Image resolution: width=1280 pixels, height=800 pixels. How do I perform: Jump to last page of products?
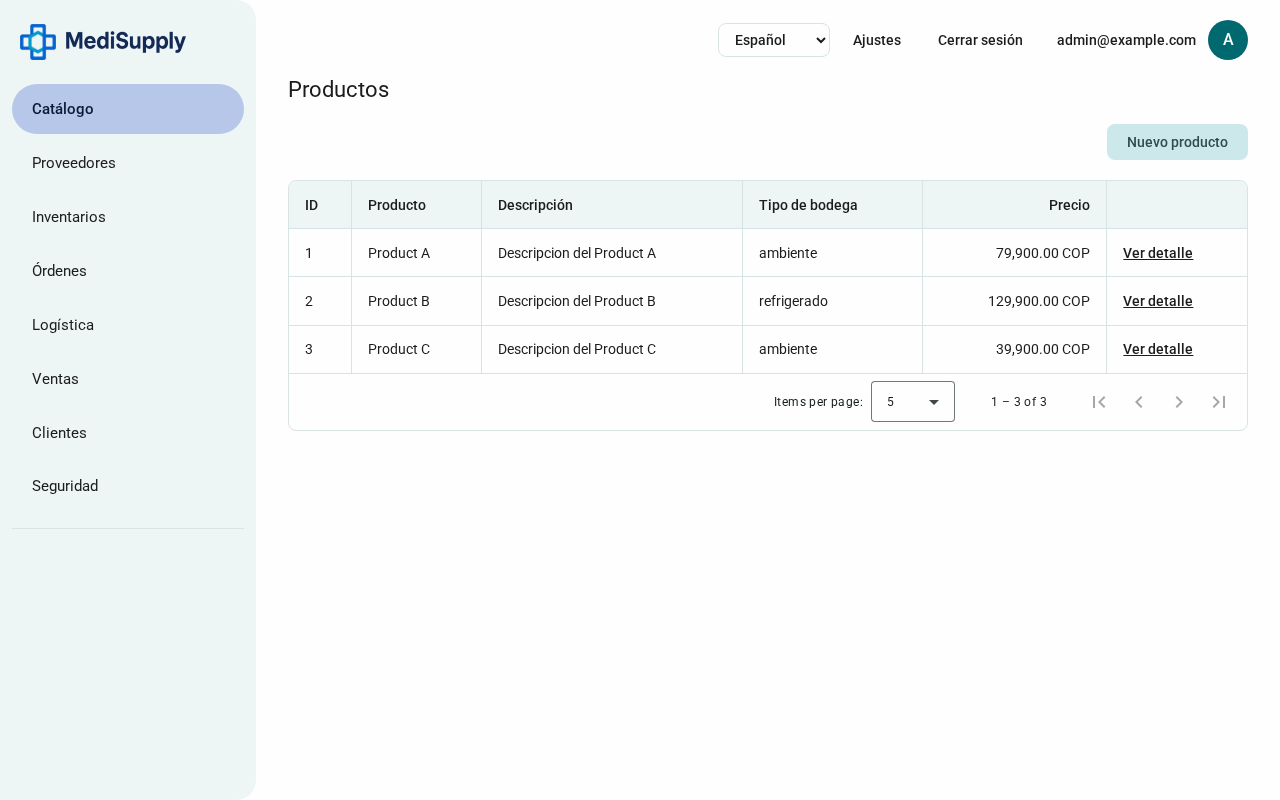click(1219, 402)
